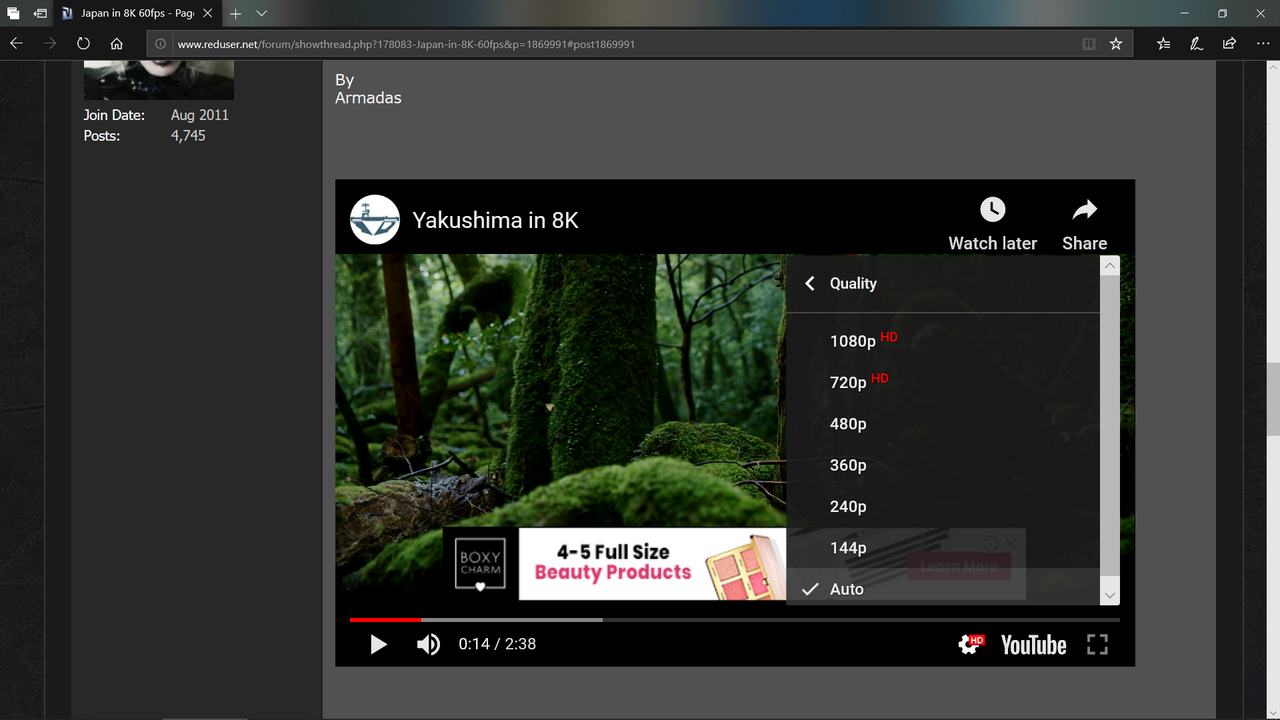Switch quality to 144p
This screenshot has height=720, width=1280.
click(x=943, y=548)
